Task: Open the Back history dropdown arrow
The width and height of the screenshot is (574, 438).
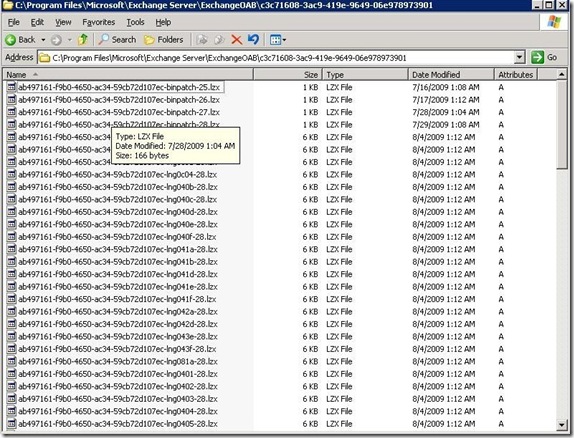Action: pos(43,40)
